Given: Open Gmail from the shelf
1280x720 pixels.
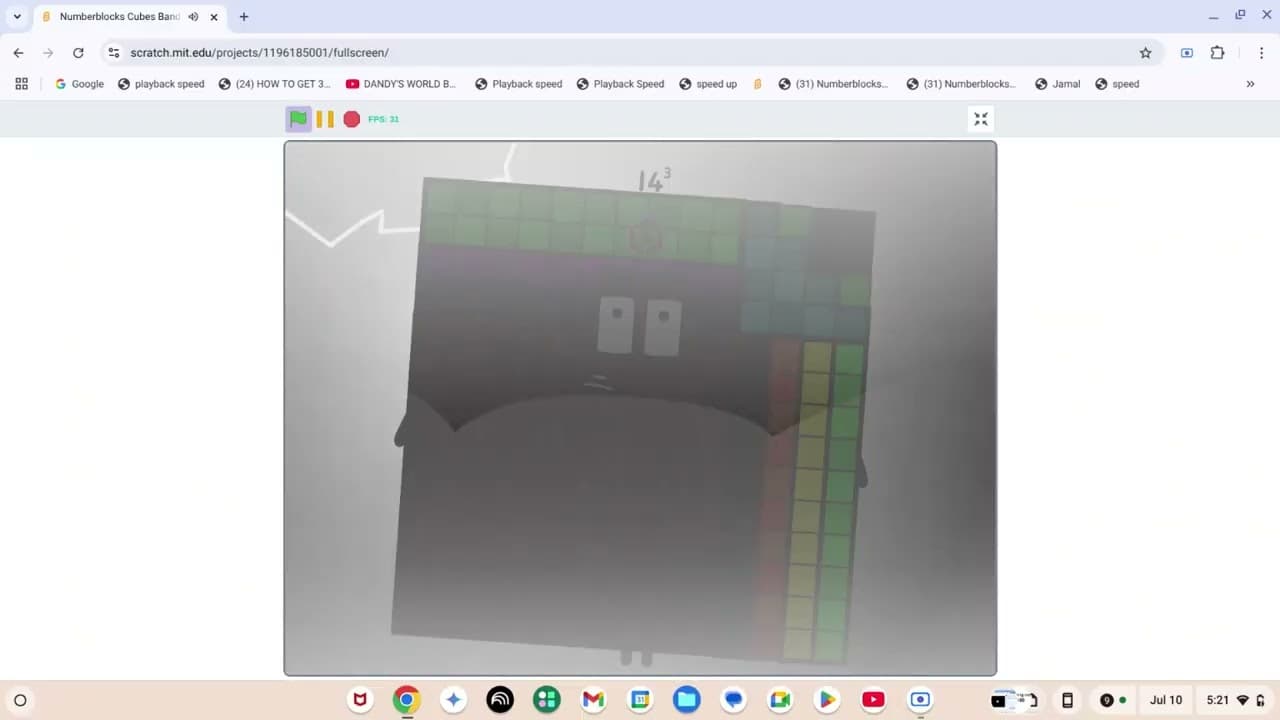Looking at the screenshot, I should [593, 700].
